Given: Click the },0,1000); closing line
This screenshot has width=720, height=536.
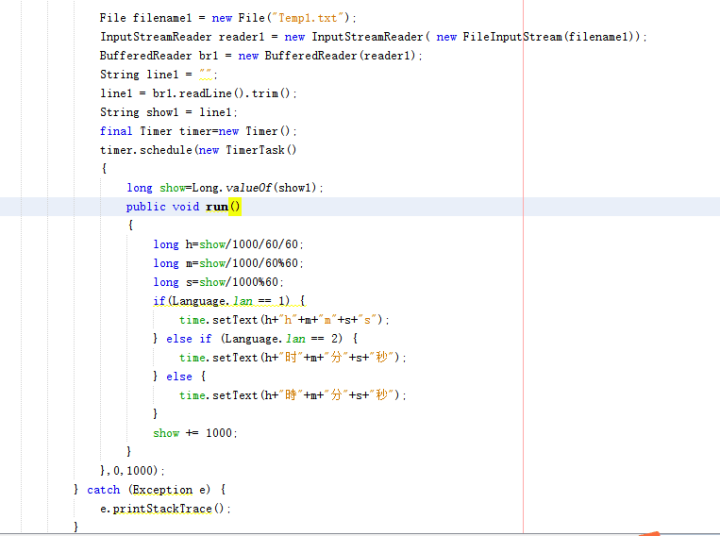Looking at the screenshot, I should point(132,470).
